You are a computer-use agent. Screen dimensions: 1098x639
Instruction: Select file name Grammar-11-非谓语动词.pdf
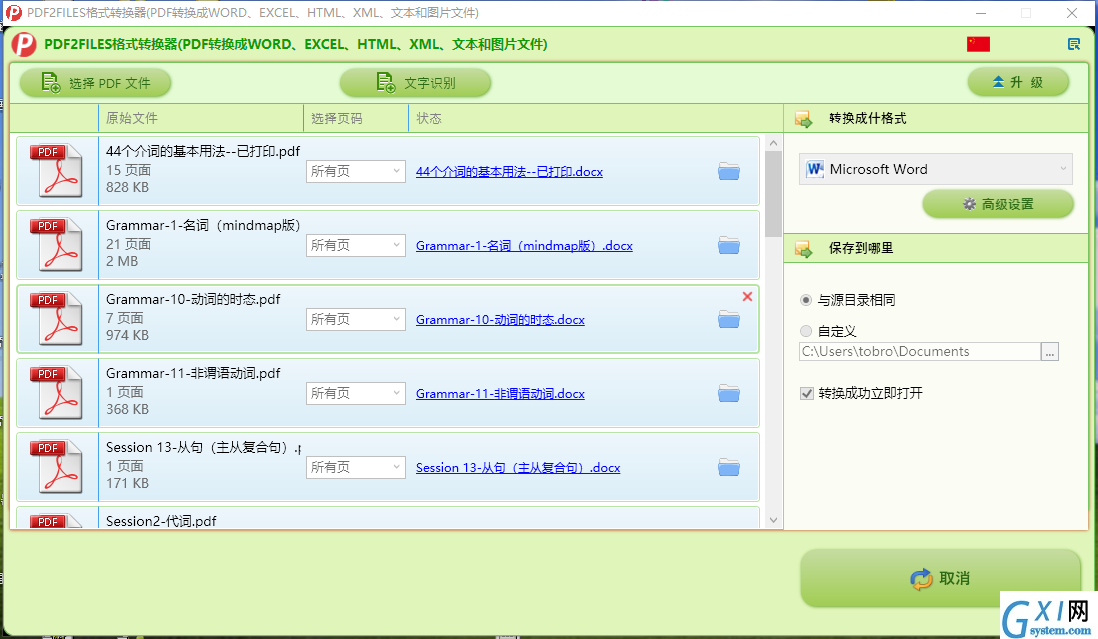pyautogui.click(x=193, y=373)
